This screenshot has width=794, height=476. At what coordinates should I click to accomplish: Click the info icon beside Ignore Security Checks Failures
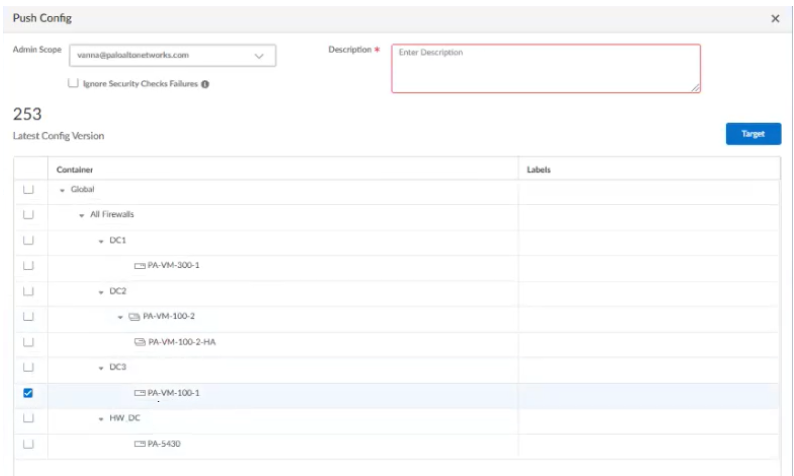pyautogui.click(x=205, y=84)
